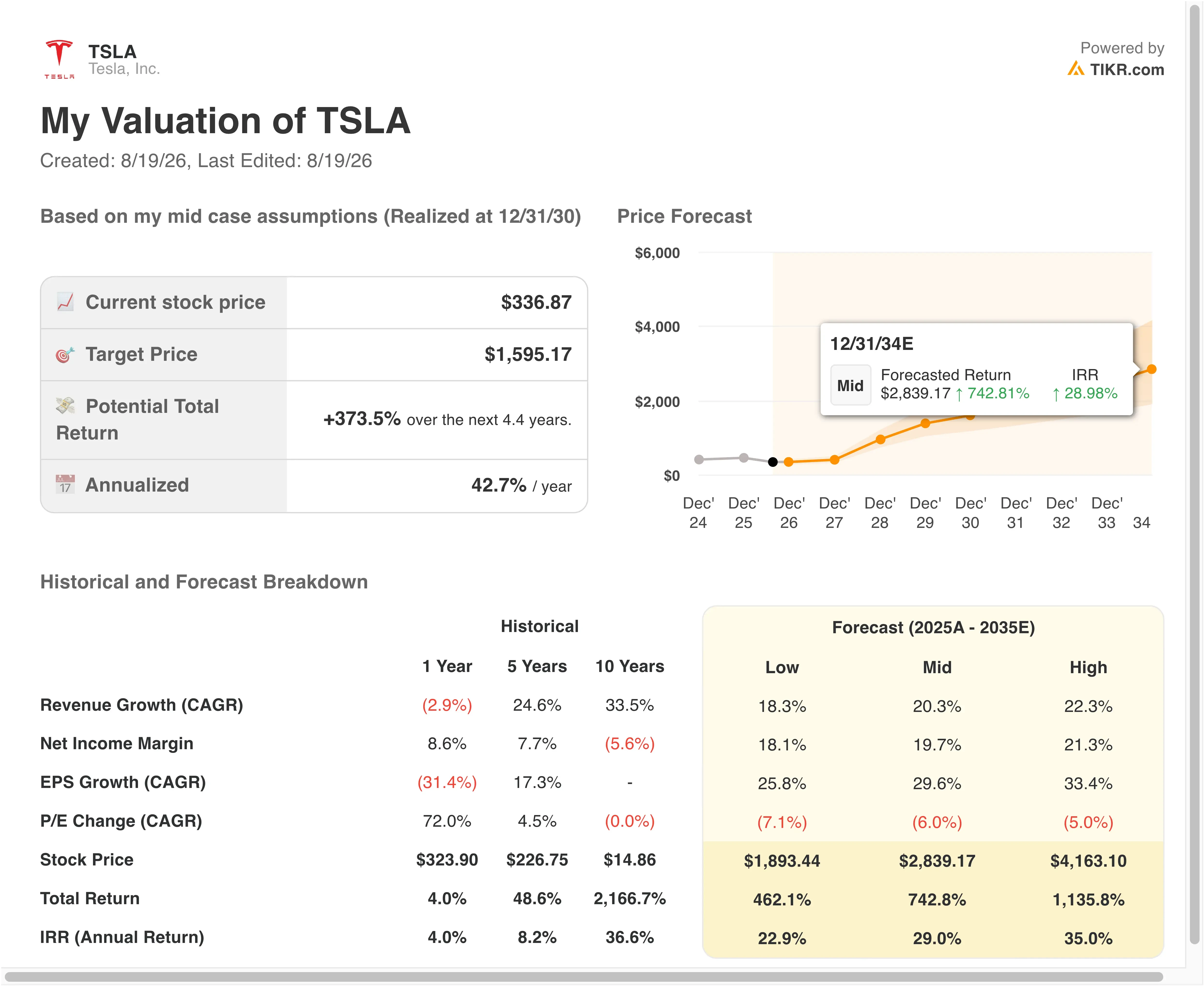
Task: Click the Mid stock price $2,839.17 cell
Action: [937, 861]
